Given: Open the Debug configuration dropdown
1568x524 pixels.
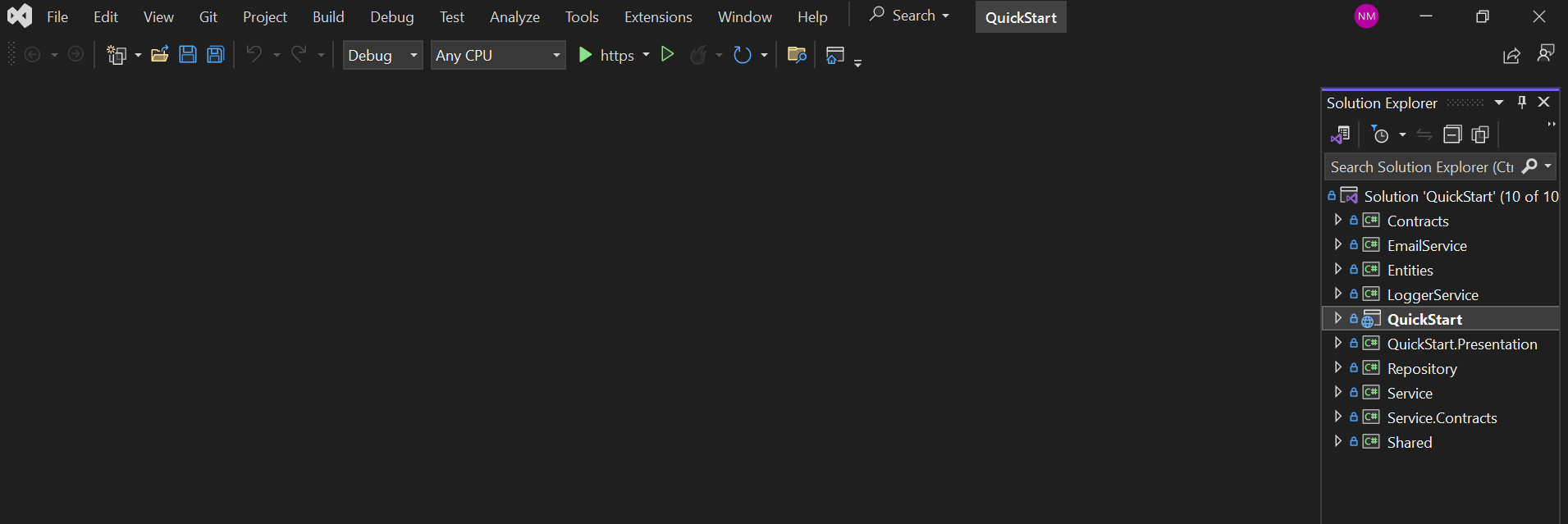Looking at the screenshot, I should pos(382,55).
